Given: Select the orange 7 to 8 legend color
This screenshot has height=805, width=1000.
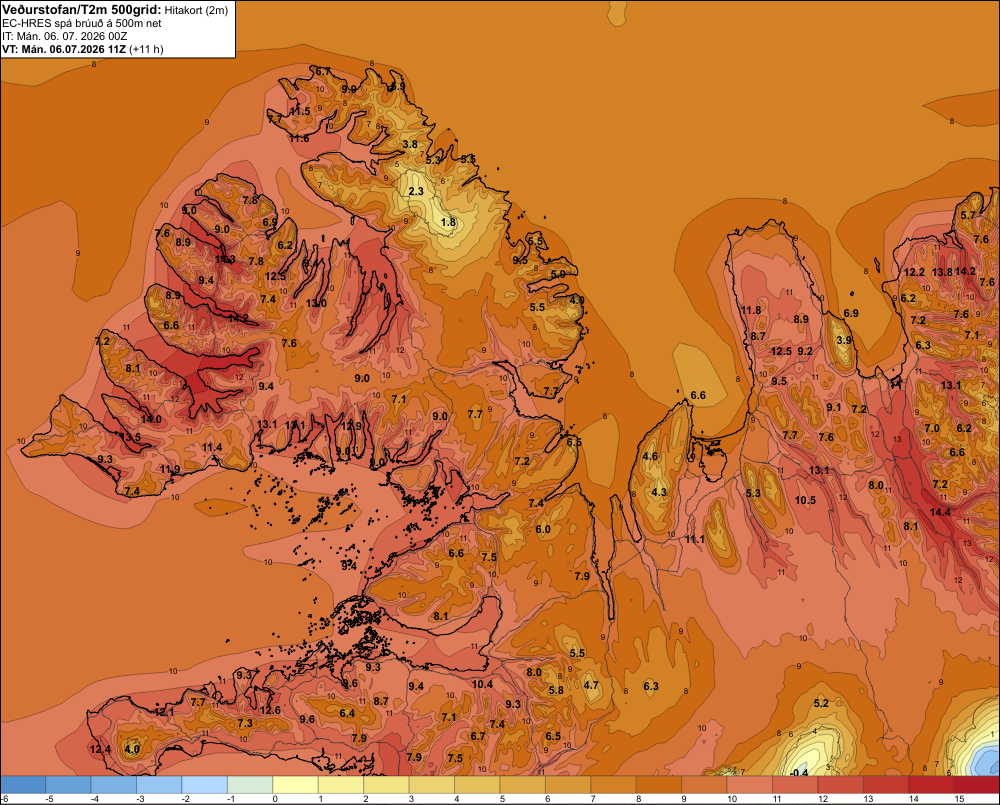Looking at the screenshot, I should [614, 785].
